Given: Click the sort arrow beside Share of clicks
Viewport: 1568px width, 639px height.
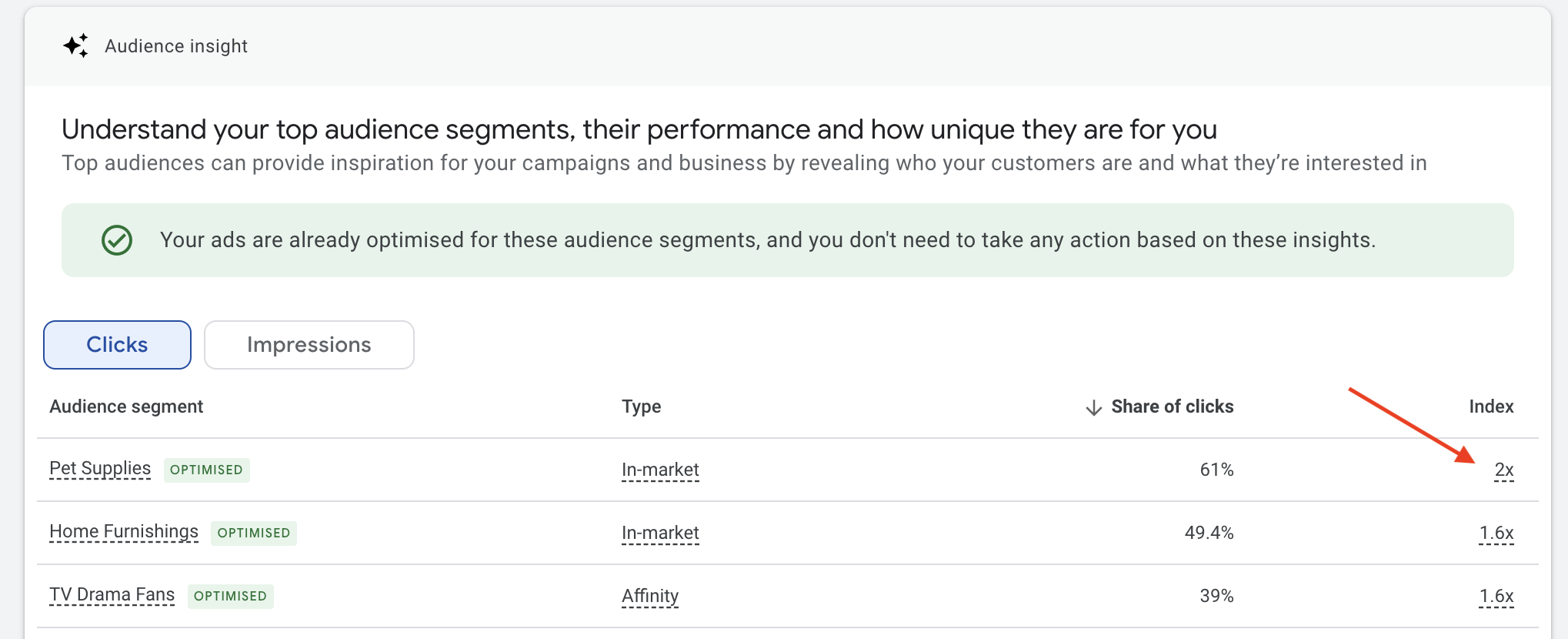Looking at the screenshot, I should pos(1093,407).
